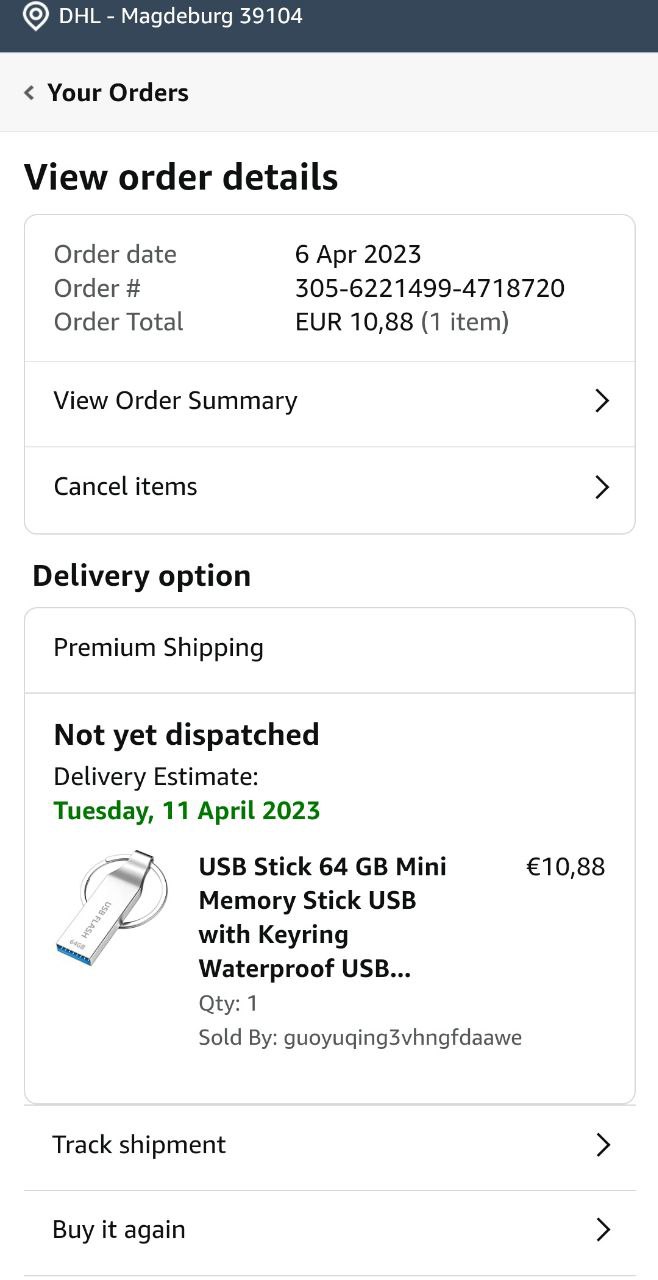Tap the Not yet dispatched status heading
Viewport: 658px width, 1280px height.
tap(187, 735)
